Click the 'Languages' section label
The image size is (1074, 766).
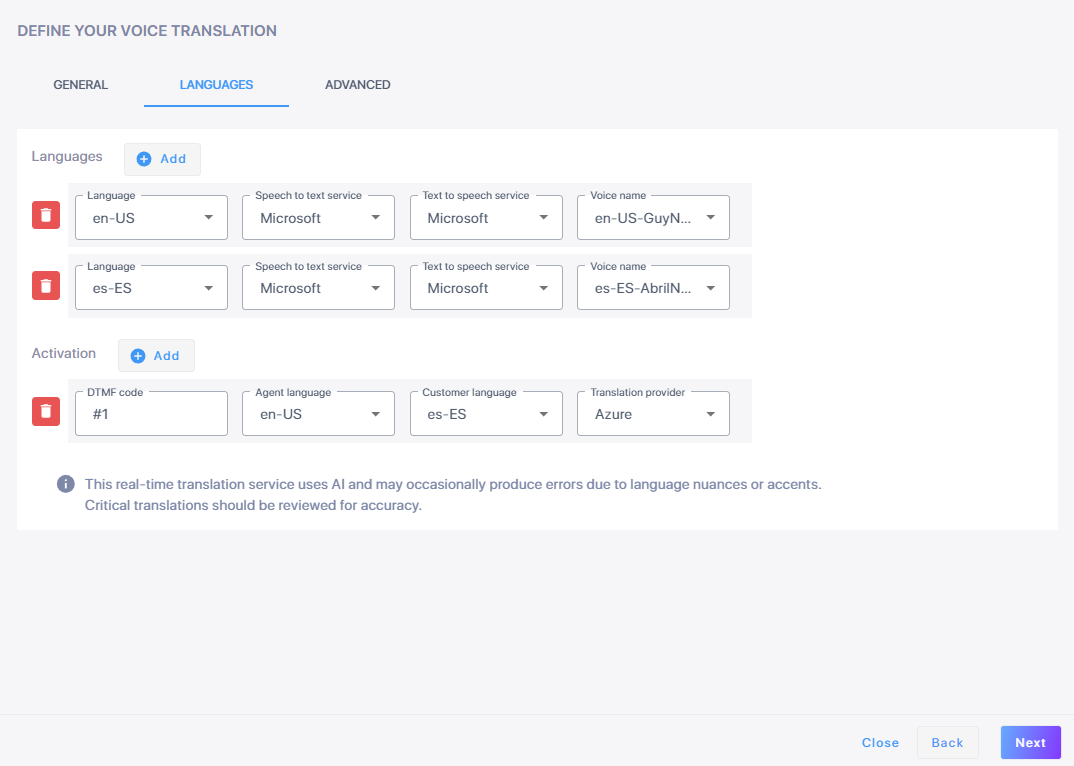click(67, 157)
